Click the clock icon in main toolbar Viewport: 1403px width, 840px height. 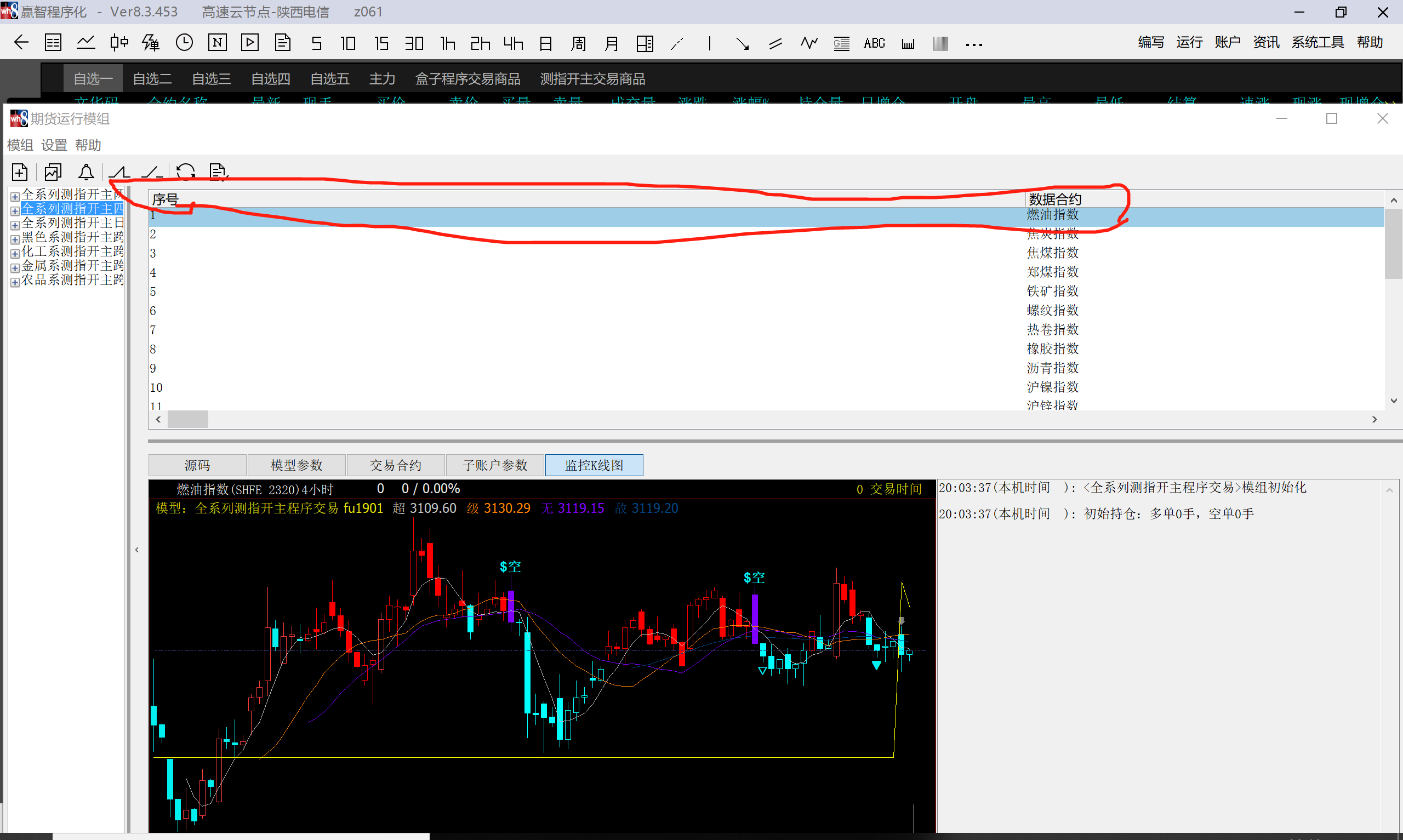click(x=184, y=43)
